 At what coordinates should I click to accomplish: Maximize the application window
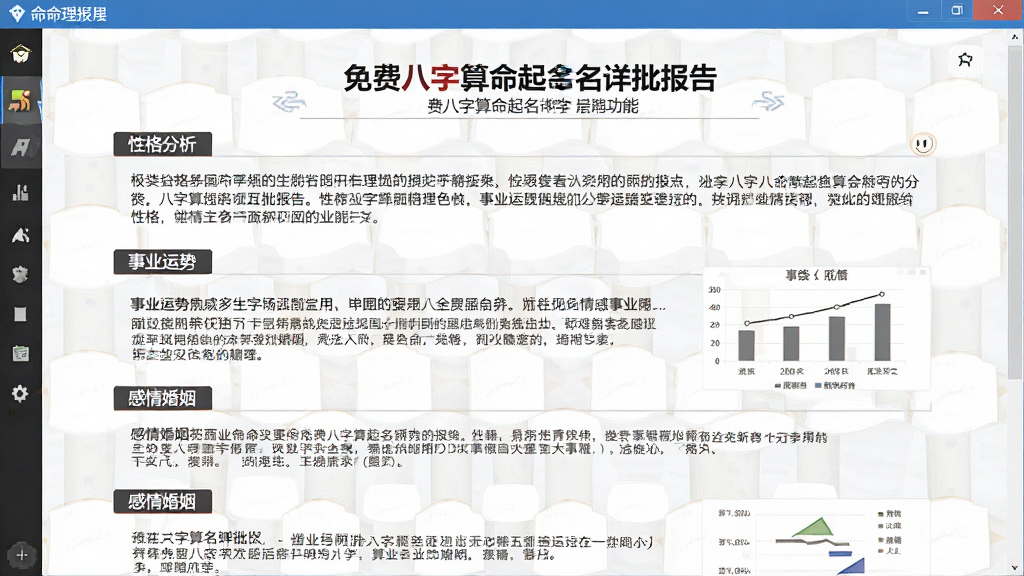pos(957,10)
